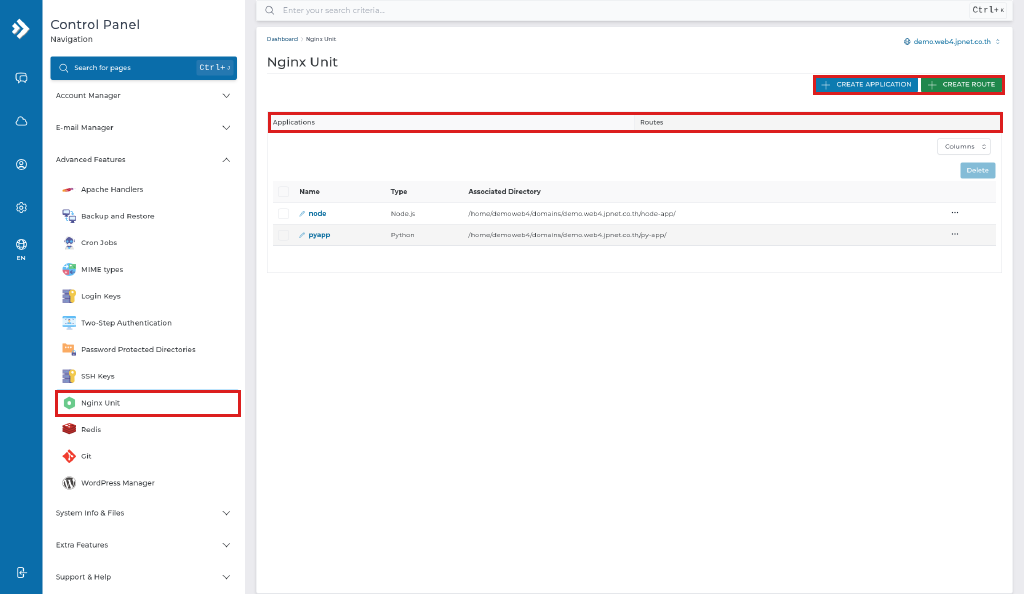Viewport: 1024px width, 594px height.
Task: Click the magnifier icon in top search bar
Action: 270,10
